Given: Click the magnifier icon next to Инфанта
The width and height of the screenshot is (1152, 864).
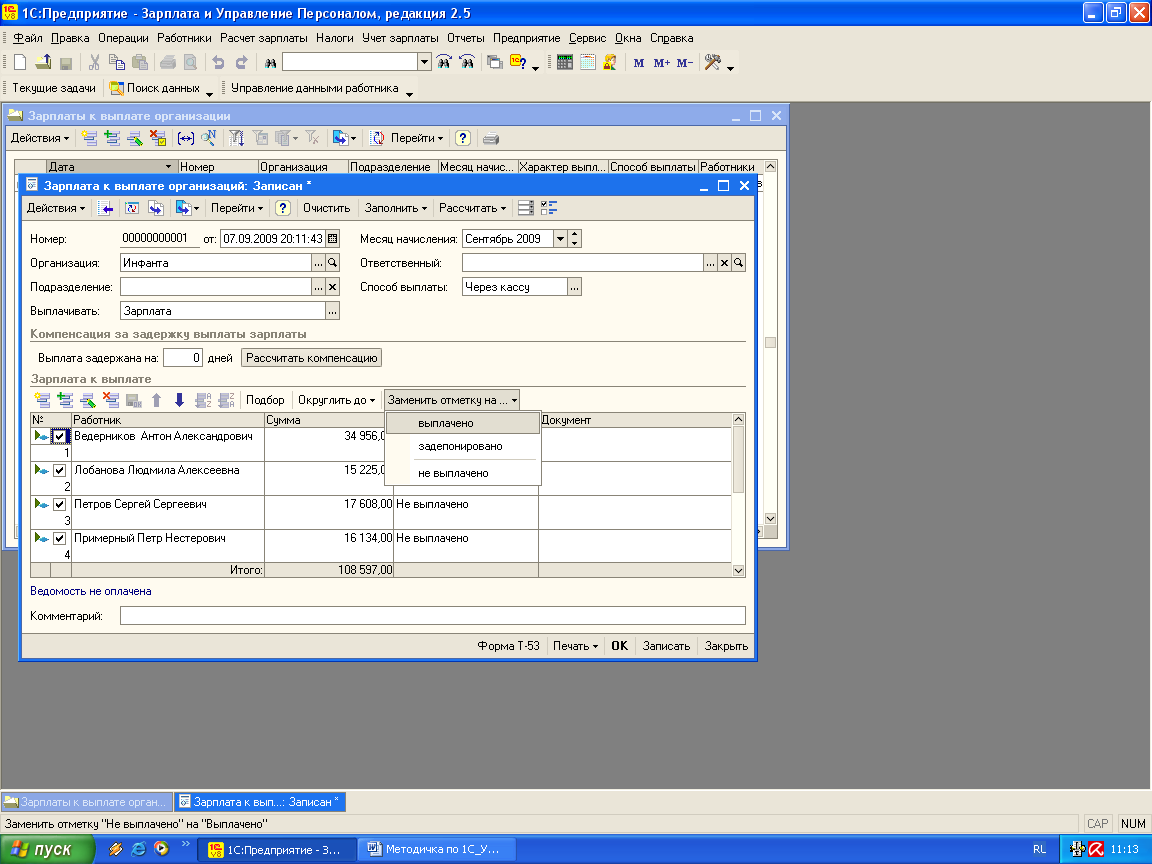Looking at the screenshot, I should tap(333, 263).
